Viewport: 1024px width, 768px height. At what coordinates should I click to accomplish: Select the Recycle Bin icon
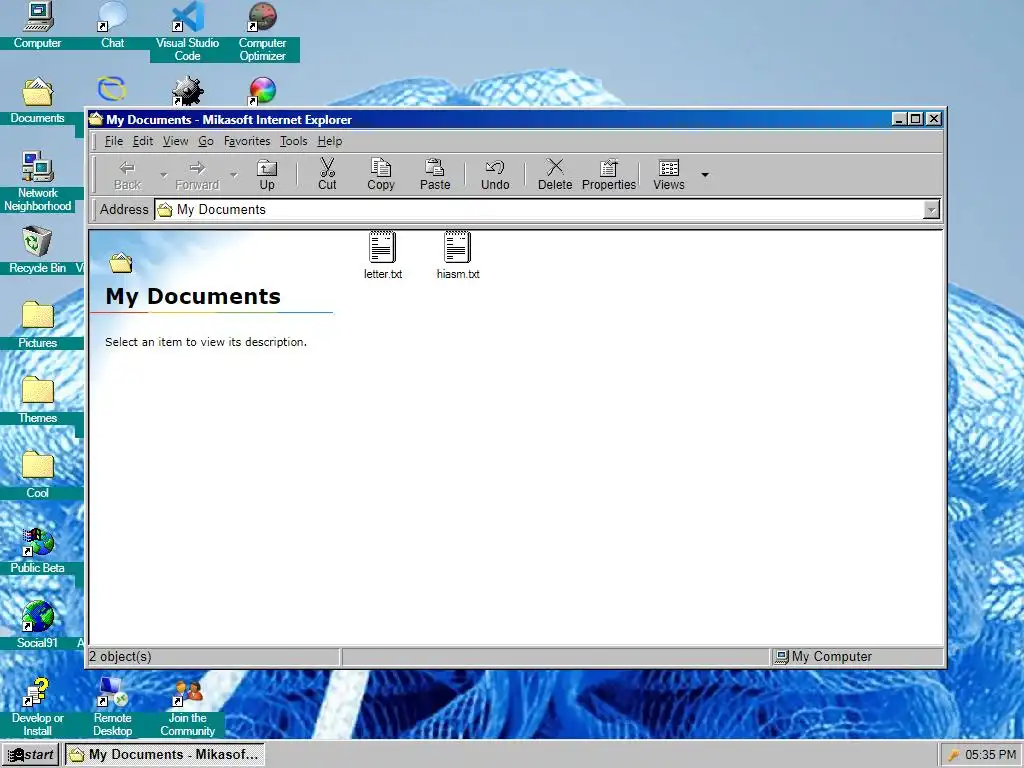click(x=37, y=250)
